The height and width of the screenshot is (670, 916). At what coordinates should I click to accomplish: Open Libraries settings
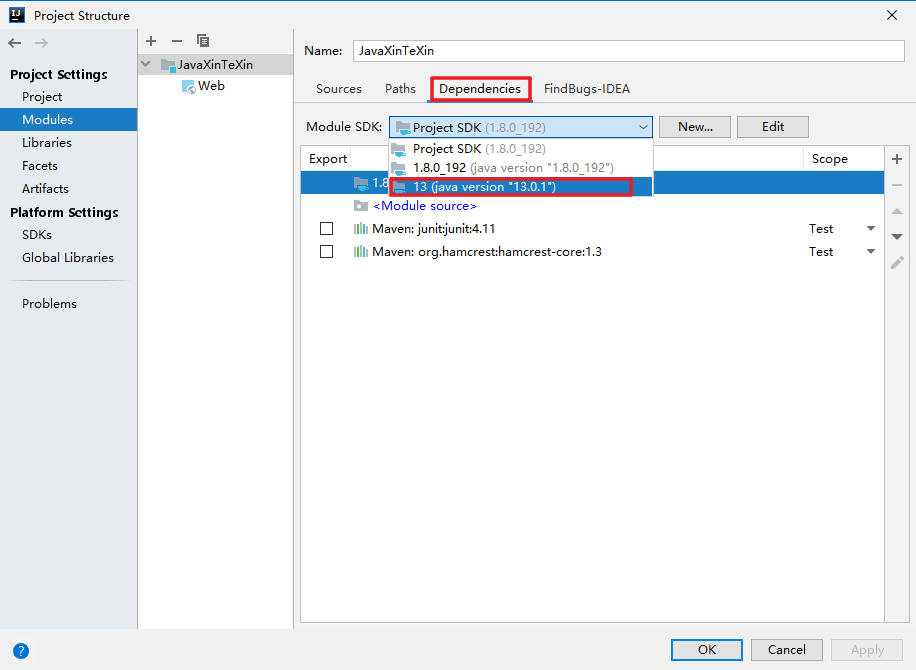pos(47,143)
